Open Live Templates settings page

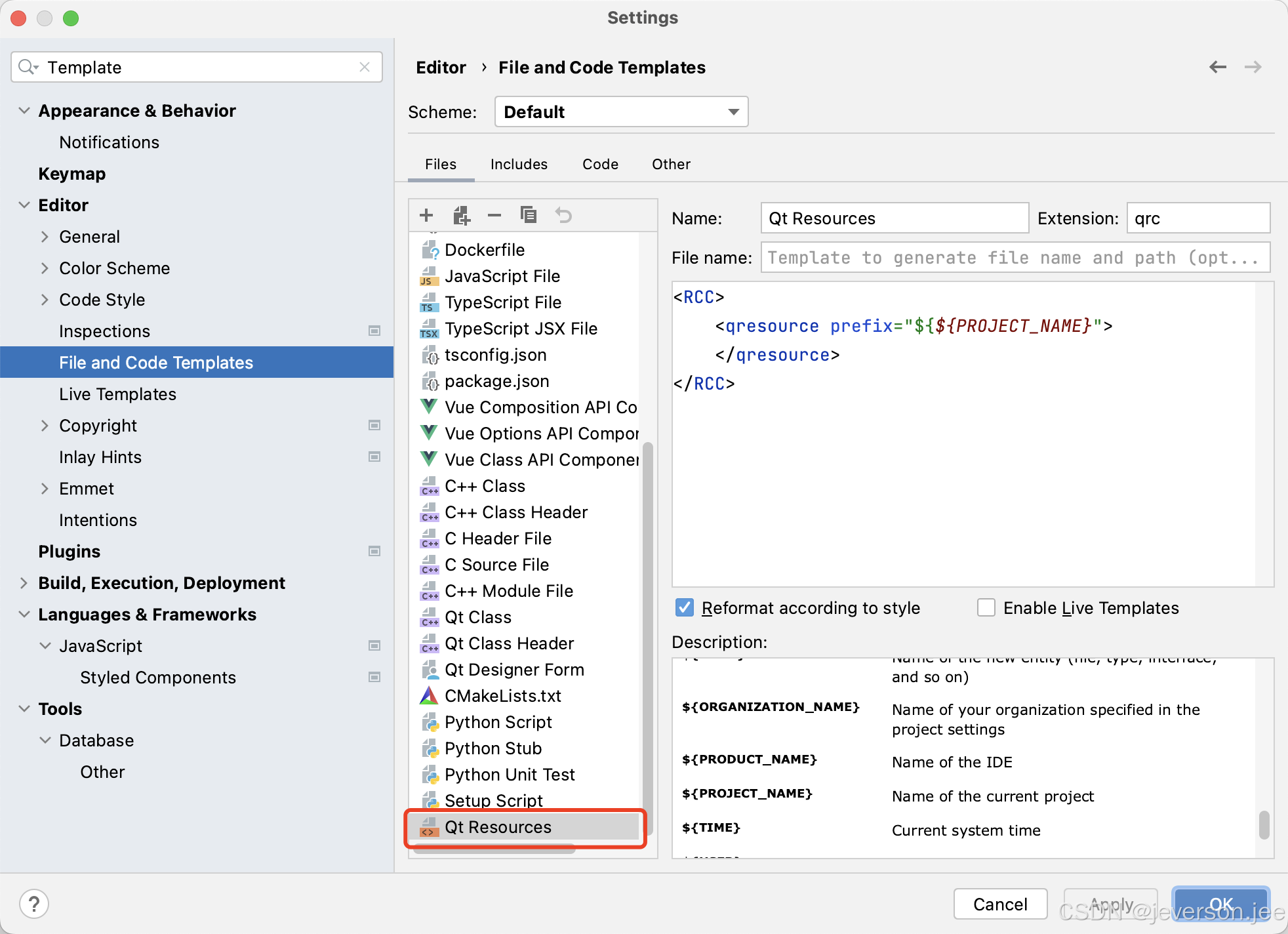coord(117,394)
